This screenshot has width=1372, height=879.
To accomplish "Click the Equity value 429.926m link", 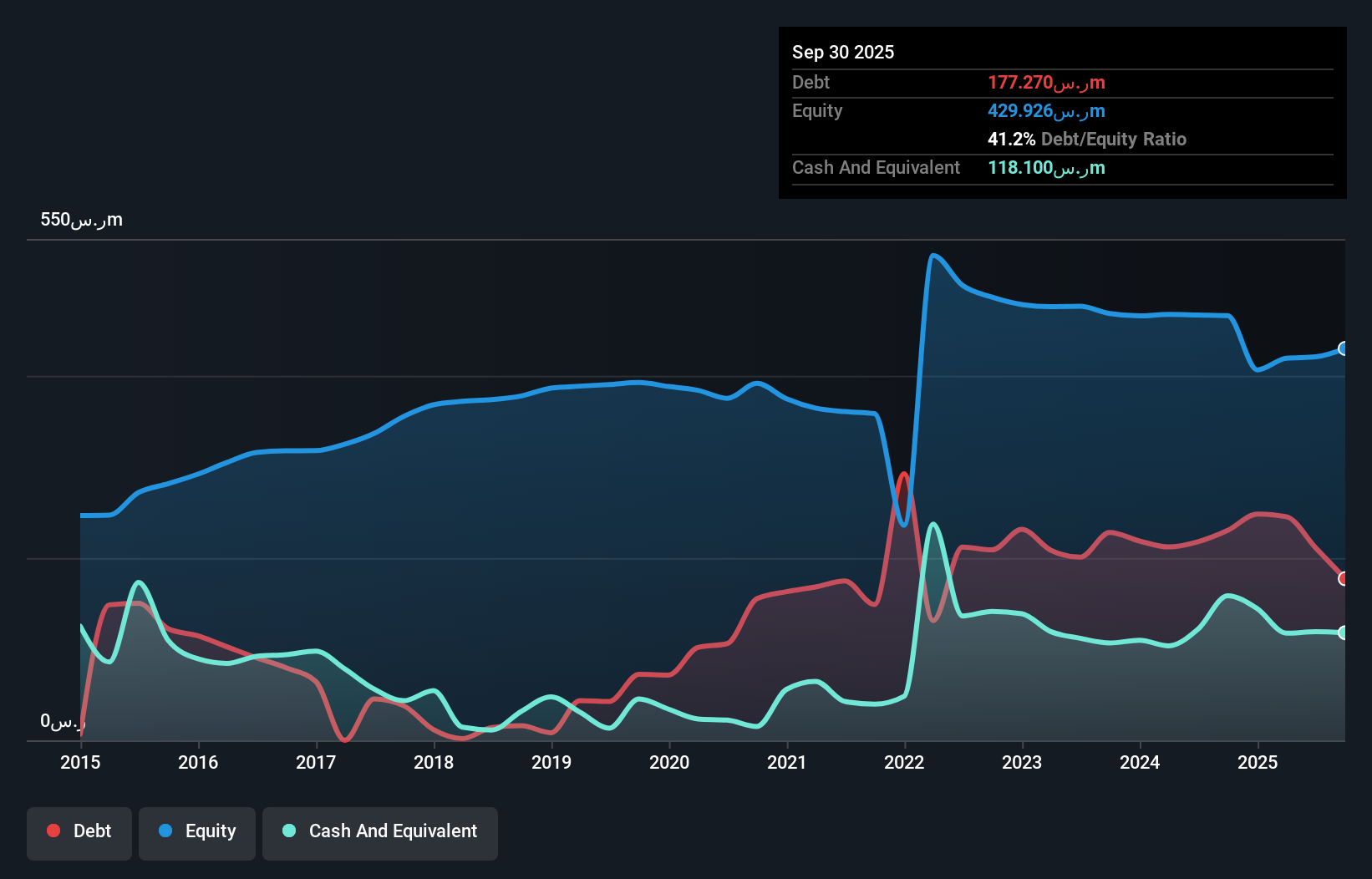I will point(1046,110).
